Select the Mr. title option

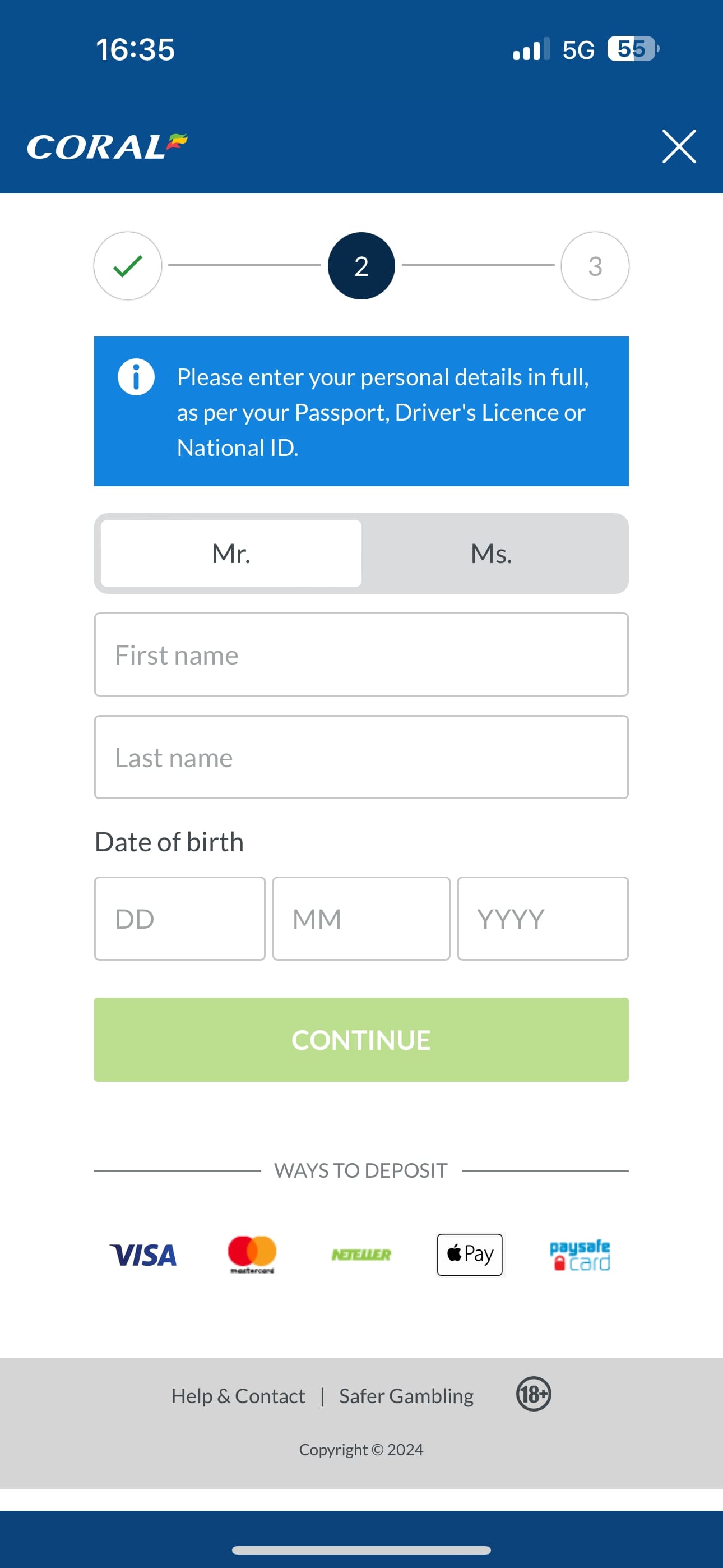231,554
